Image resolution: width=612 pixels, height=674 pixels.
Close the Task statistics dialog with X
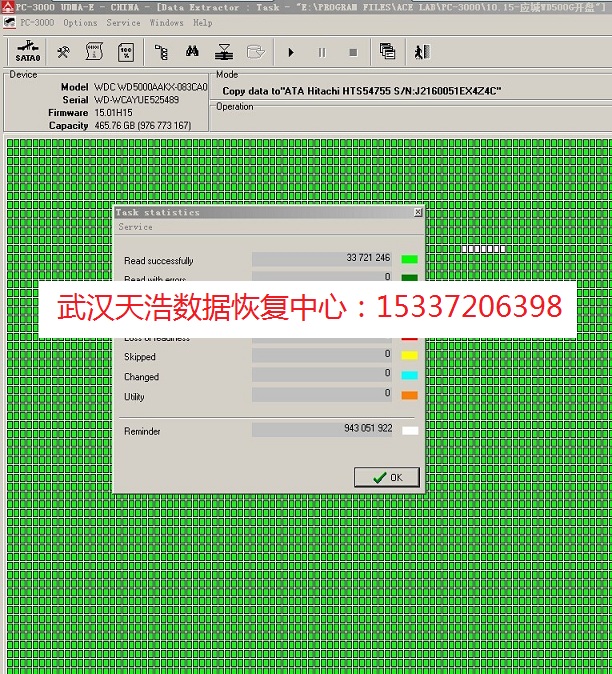pyautogui.click(x=417, y=212)
